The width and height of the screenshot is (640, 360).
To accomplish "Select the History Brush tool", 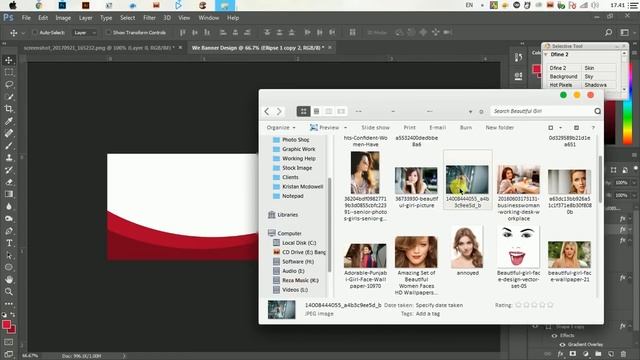I will [x=9, y=170].
